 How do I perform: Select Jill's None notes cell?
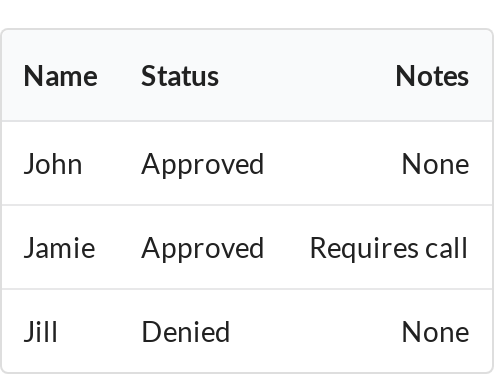point(435,332)
